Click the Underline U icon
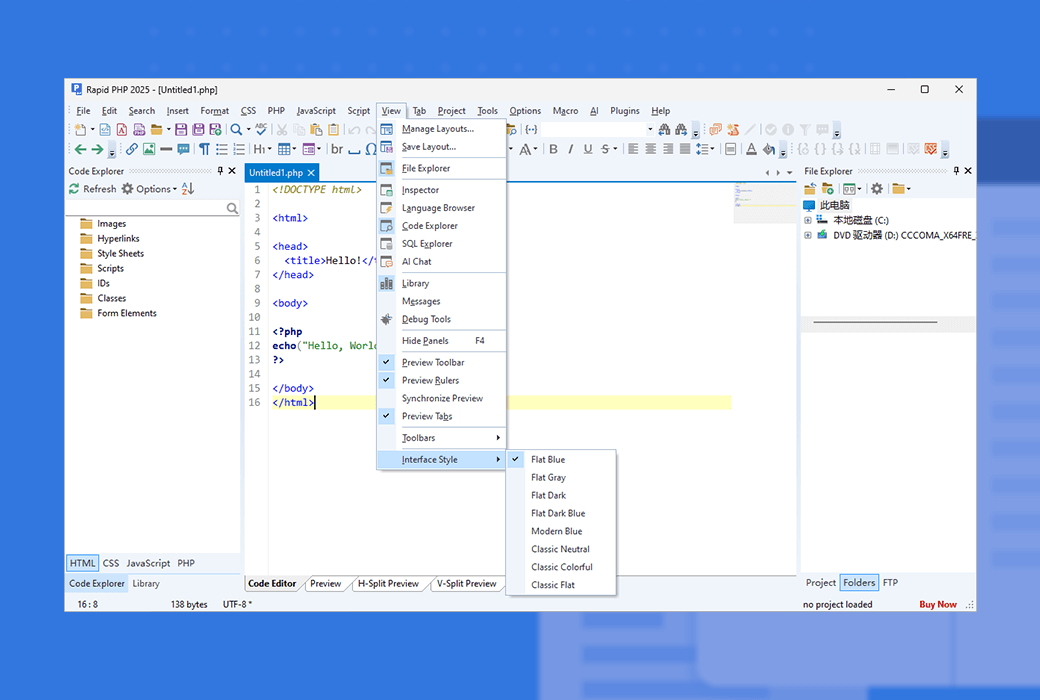 588,149
